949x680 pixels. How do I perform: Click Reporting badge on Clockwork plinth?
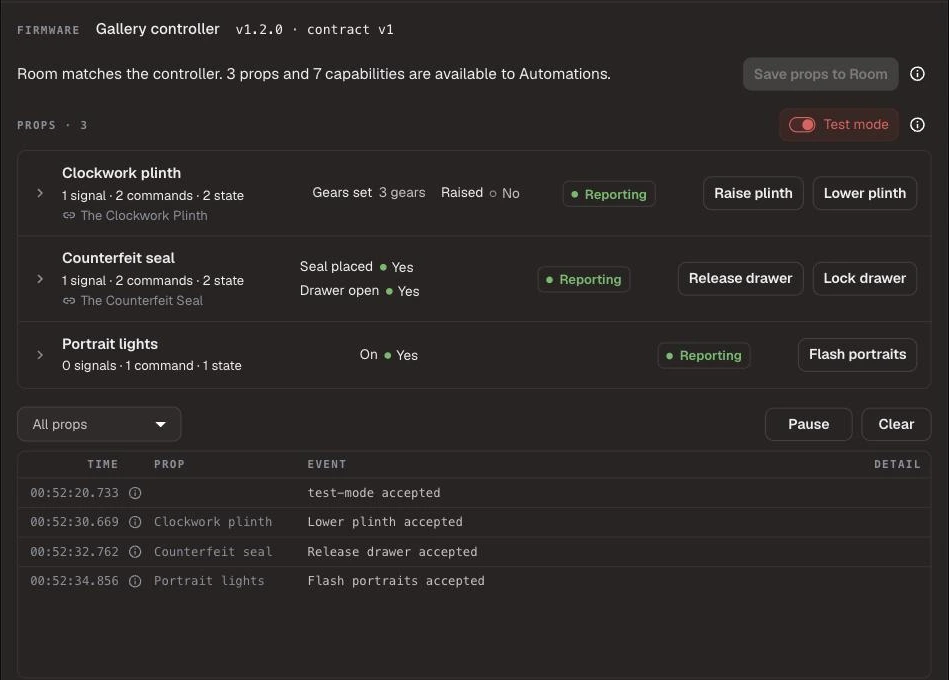point(609,194)
